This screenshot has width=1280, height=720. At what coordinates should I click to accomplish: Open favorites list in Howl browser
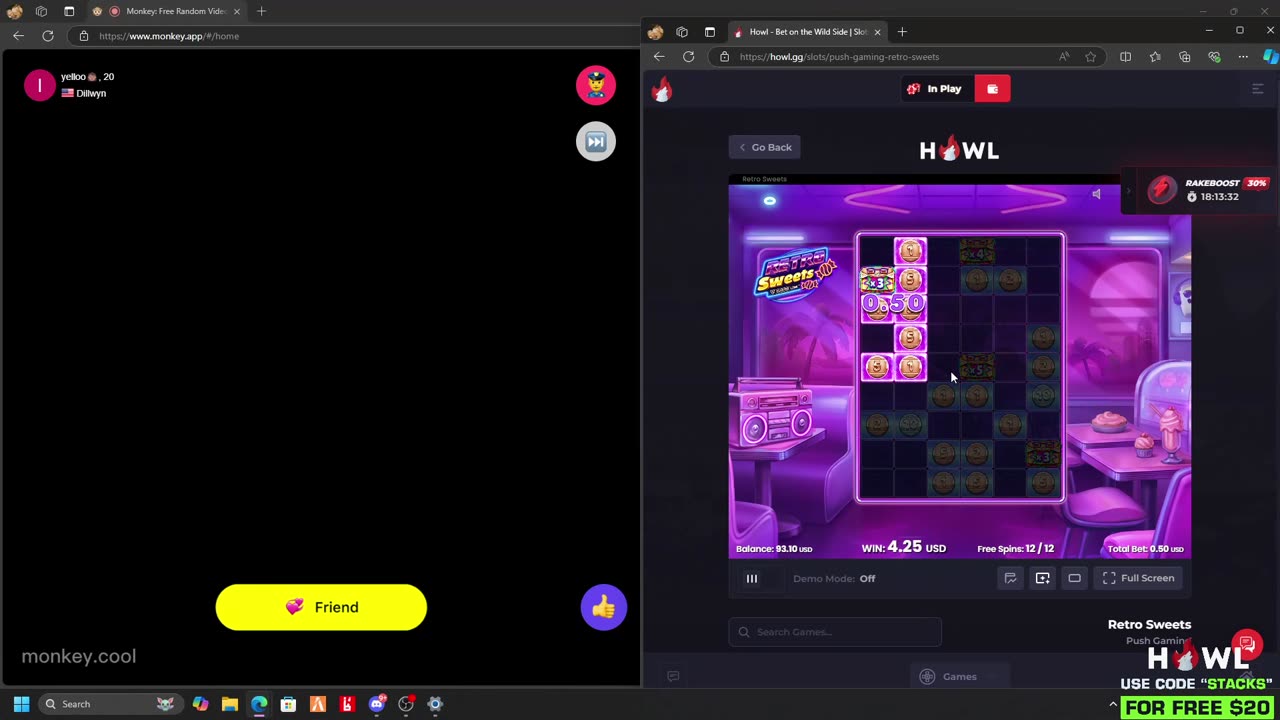1155,57
